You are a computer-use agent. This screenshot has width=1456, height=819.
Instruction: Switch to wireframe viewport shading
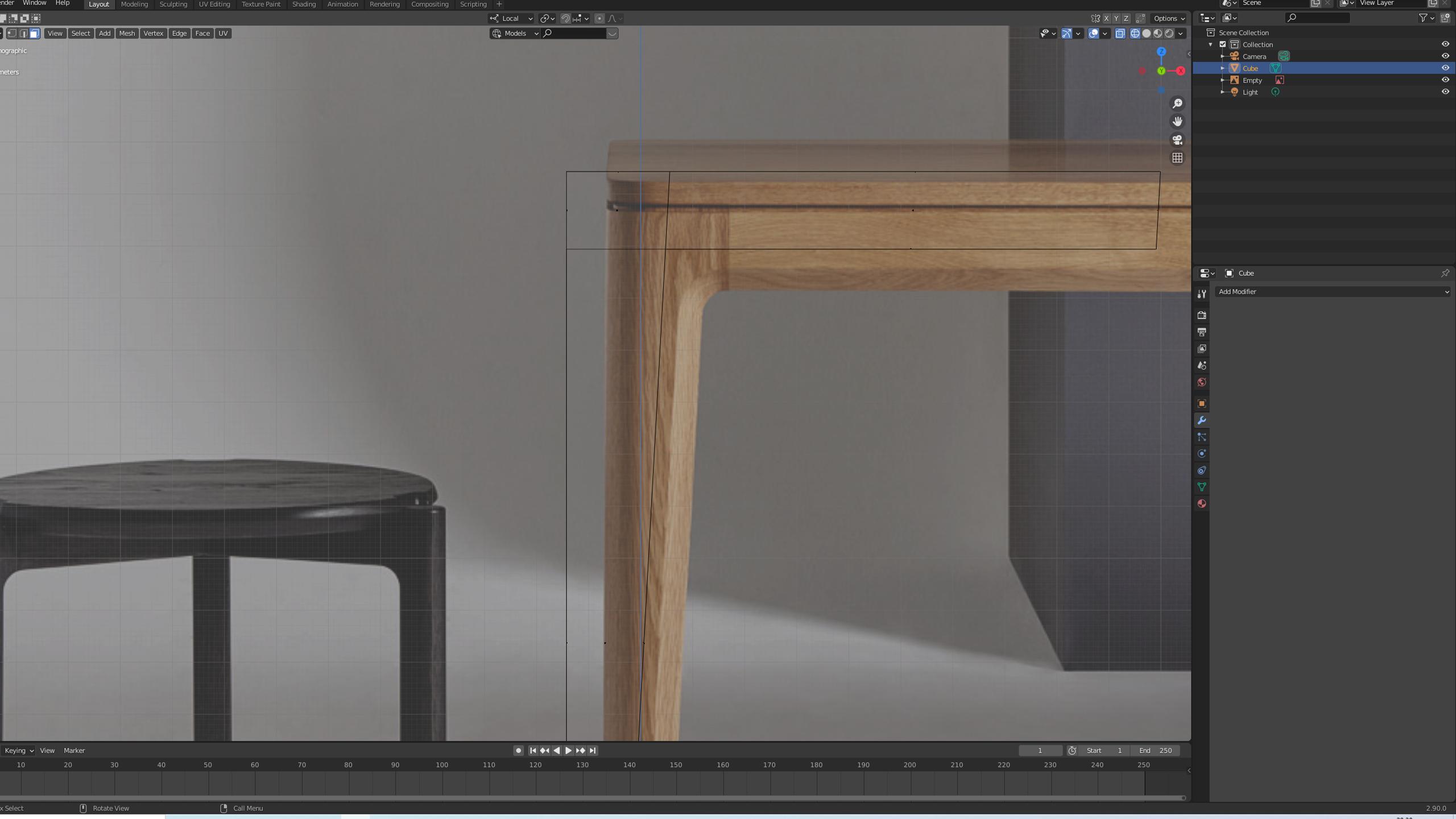1135,34
